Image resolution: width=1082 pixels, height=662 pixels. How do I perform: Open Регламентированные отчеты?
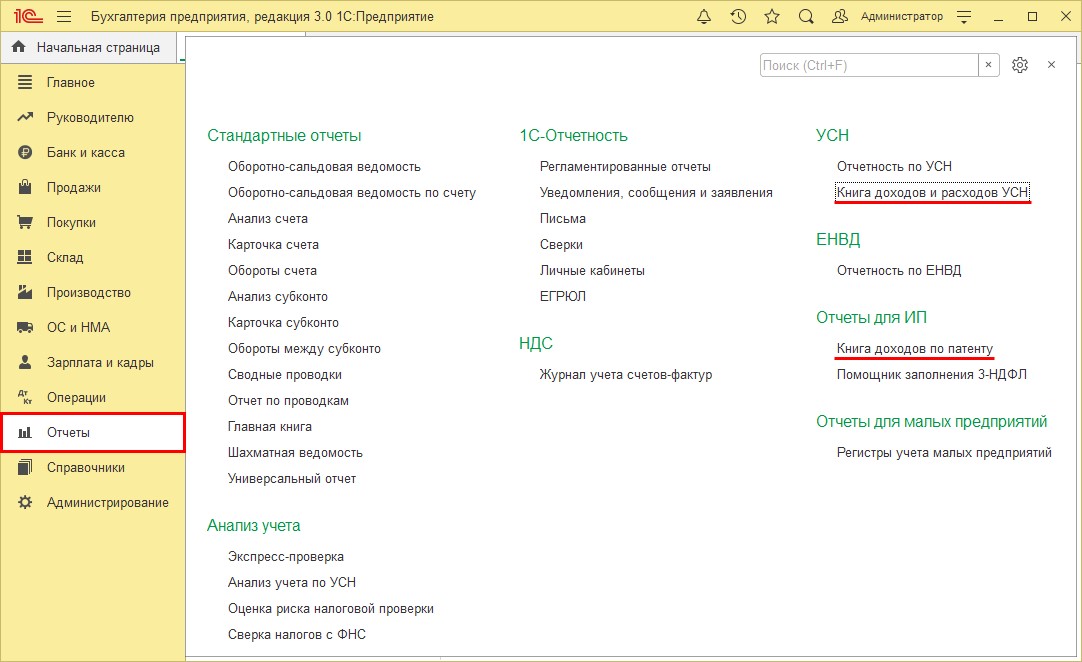point(625,166)
